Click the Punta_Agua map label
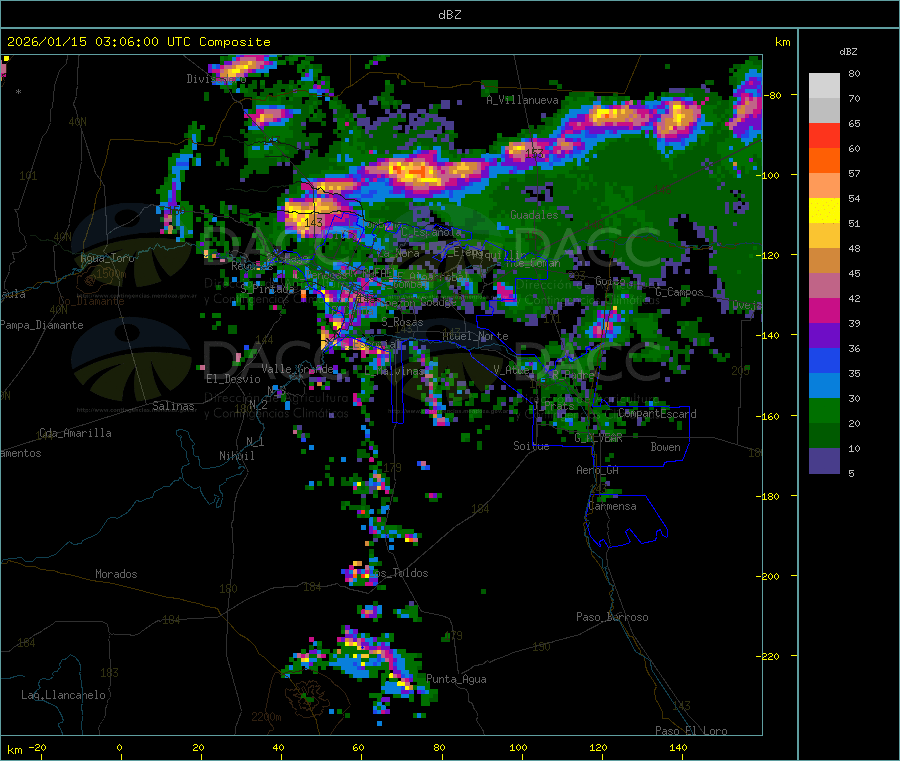This screenshot has width=900, height=761. (x=456, y=680)
